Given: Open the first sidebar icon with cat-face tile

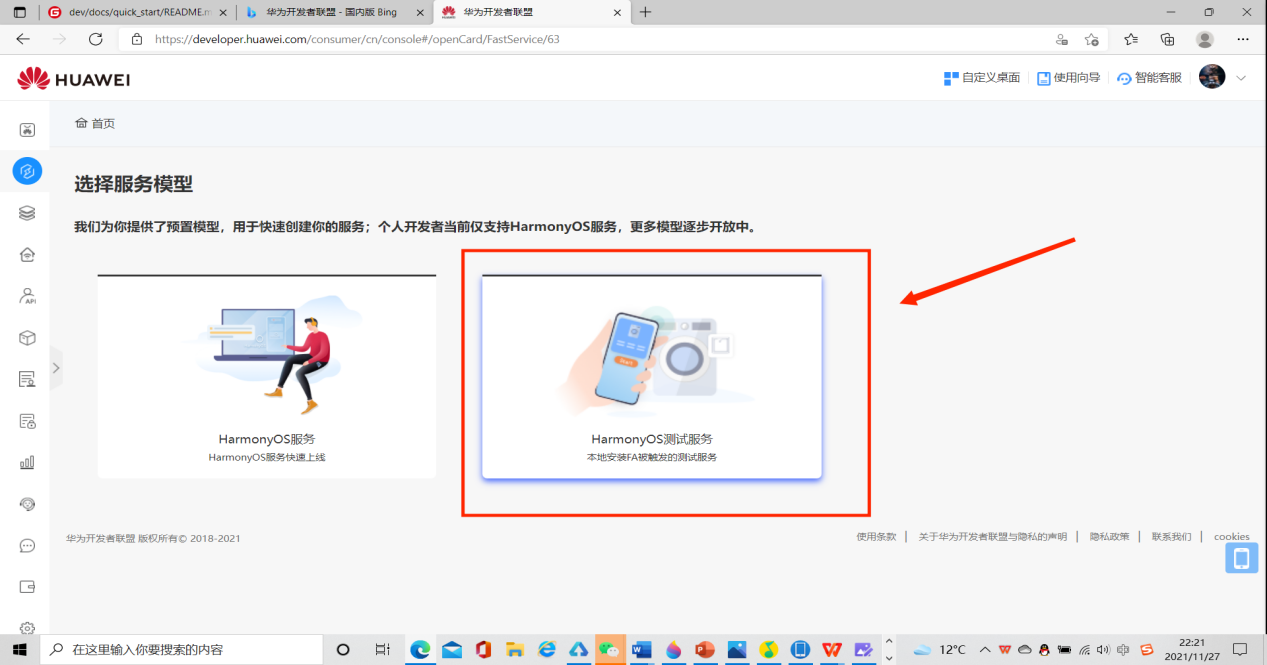Looking at the screenshot, I should 28,129.
